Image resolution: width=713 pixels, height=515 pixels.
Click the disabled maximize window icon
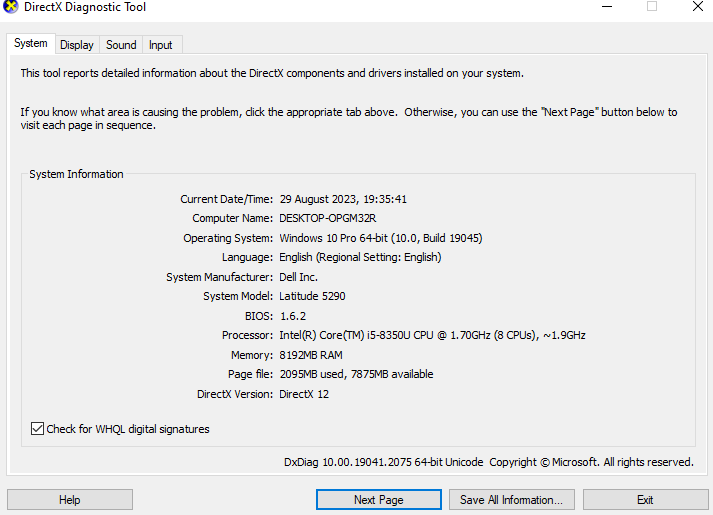point(652,7)
